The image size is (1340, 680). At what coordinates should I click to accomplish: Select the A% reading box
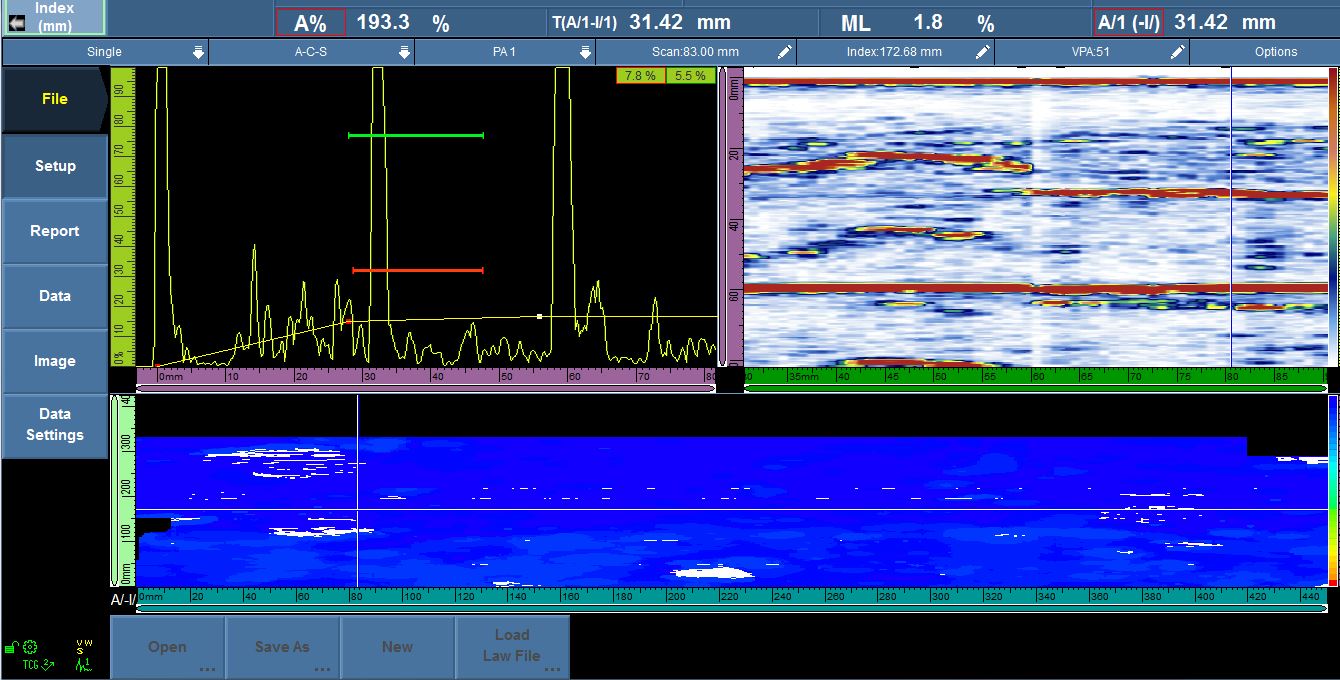tap(311, 23)
